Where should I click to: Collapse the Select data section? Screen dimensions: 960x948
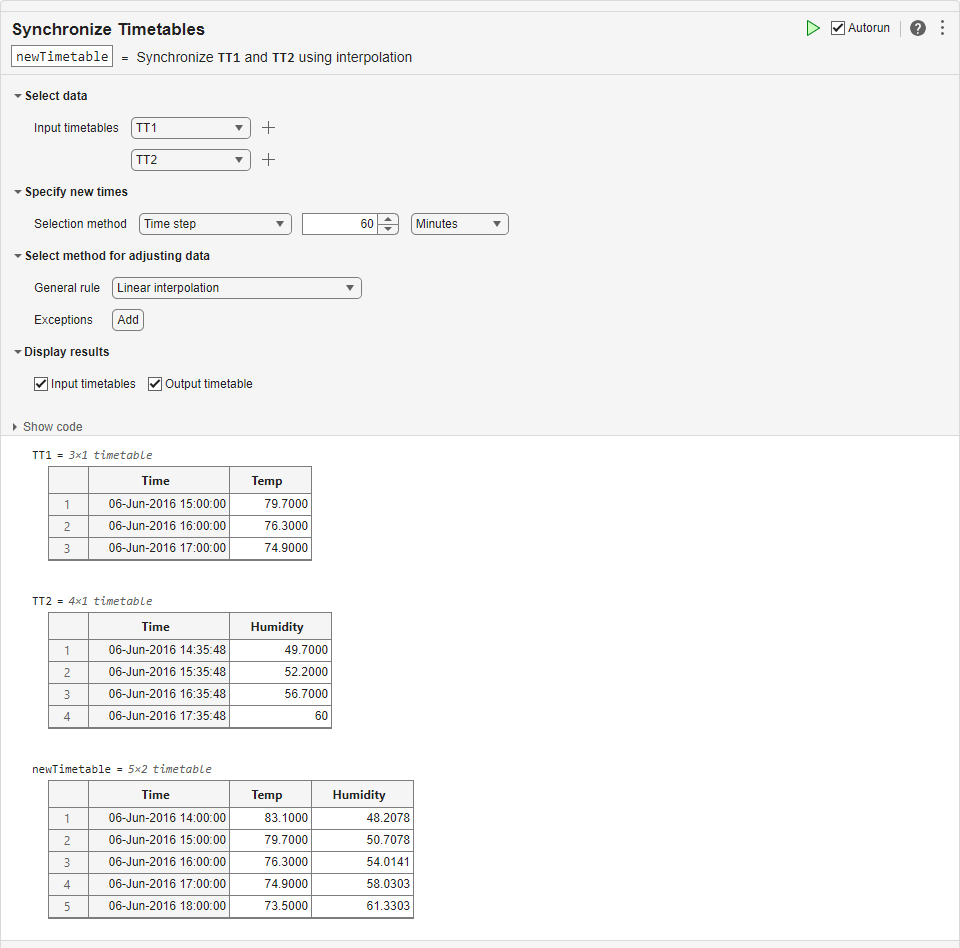click(x=18, y=96)
